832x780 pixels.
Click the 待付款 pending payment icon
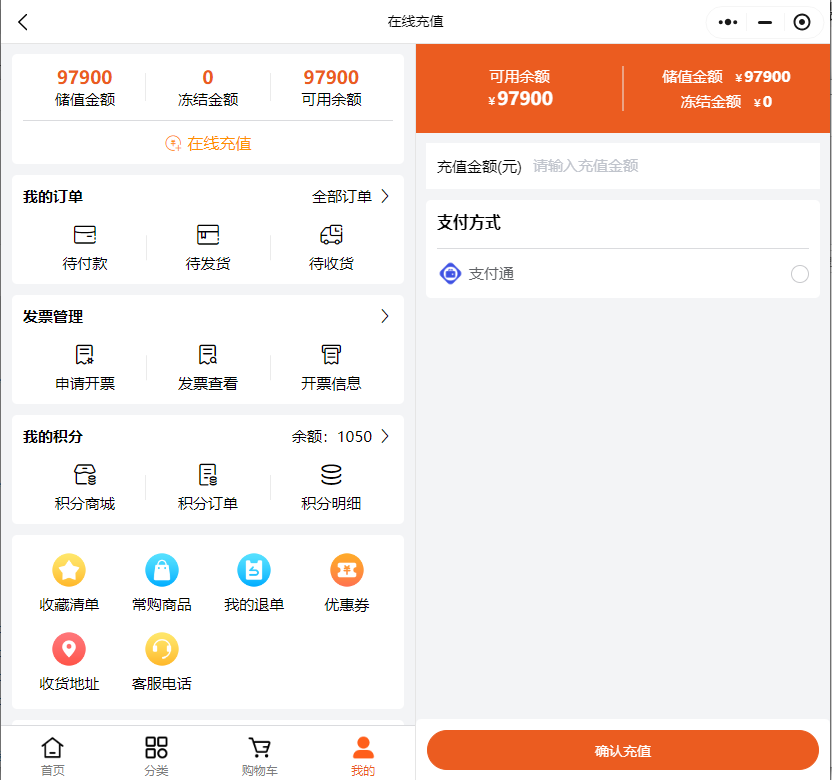pos(85,235)
